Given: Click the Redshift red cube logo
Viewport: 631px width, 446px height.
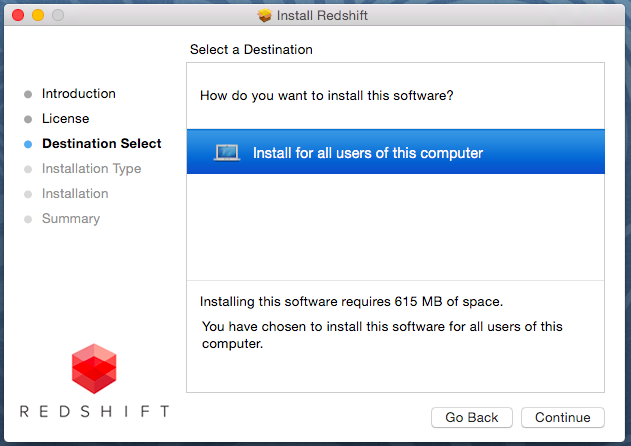Looking at the screenshot, I should [x=94, y=368].
